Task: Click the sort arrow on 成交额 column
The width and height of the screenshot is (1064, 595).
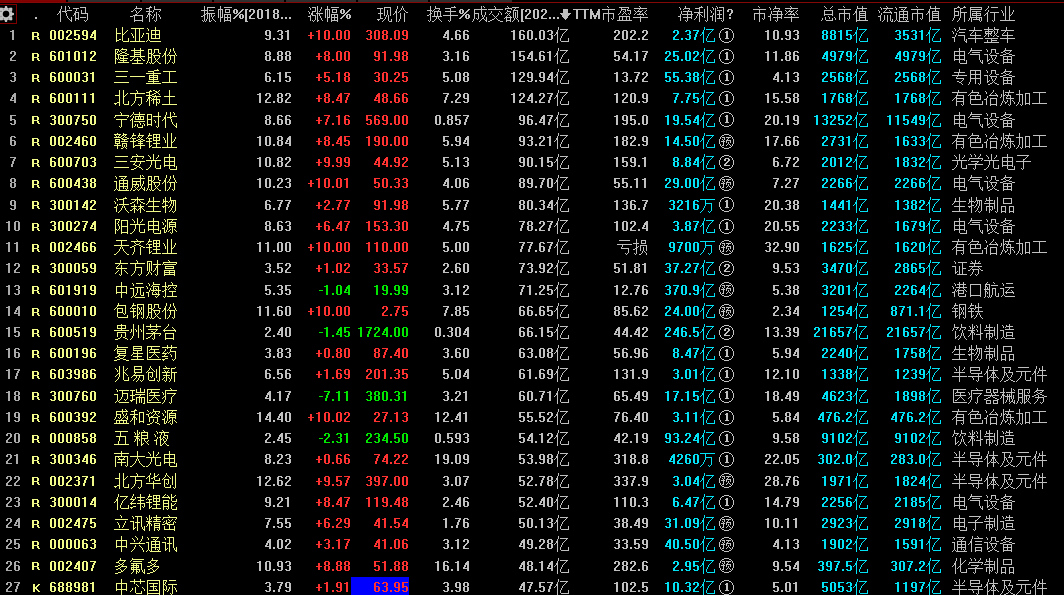Action: click(x=565, y=14)
